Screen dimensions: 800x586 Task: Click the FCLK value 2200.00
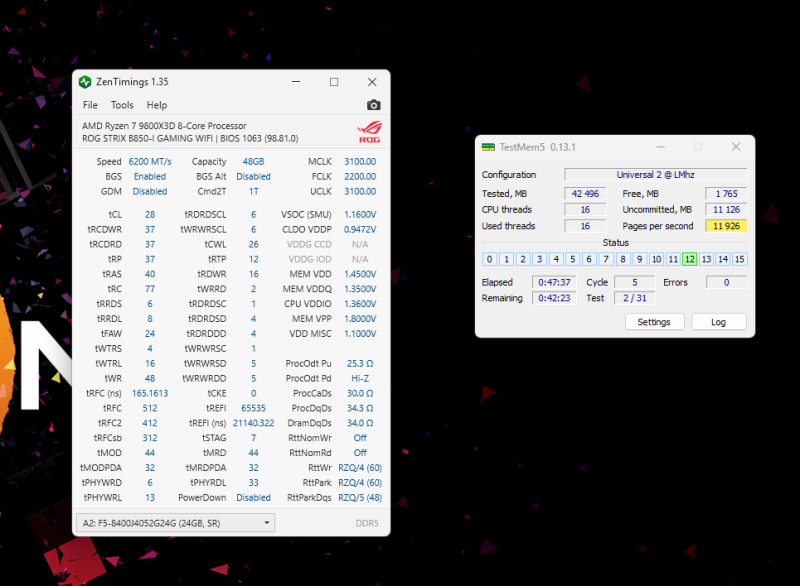coord(360,176)
